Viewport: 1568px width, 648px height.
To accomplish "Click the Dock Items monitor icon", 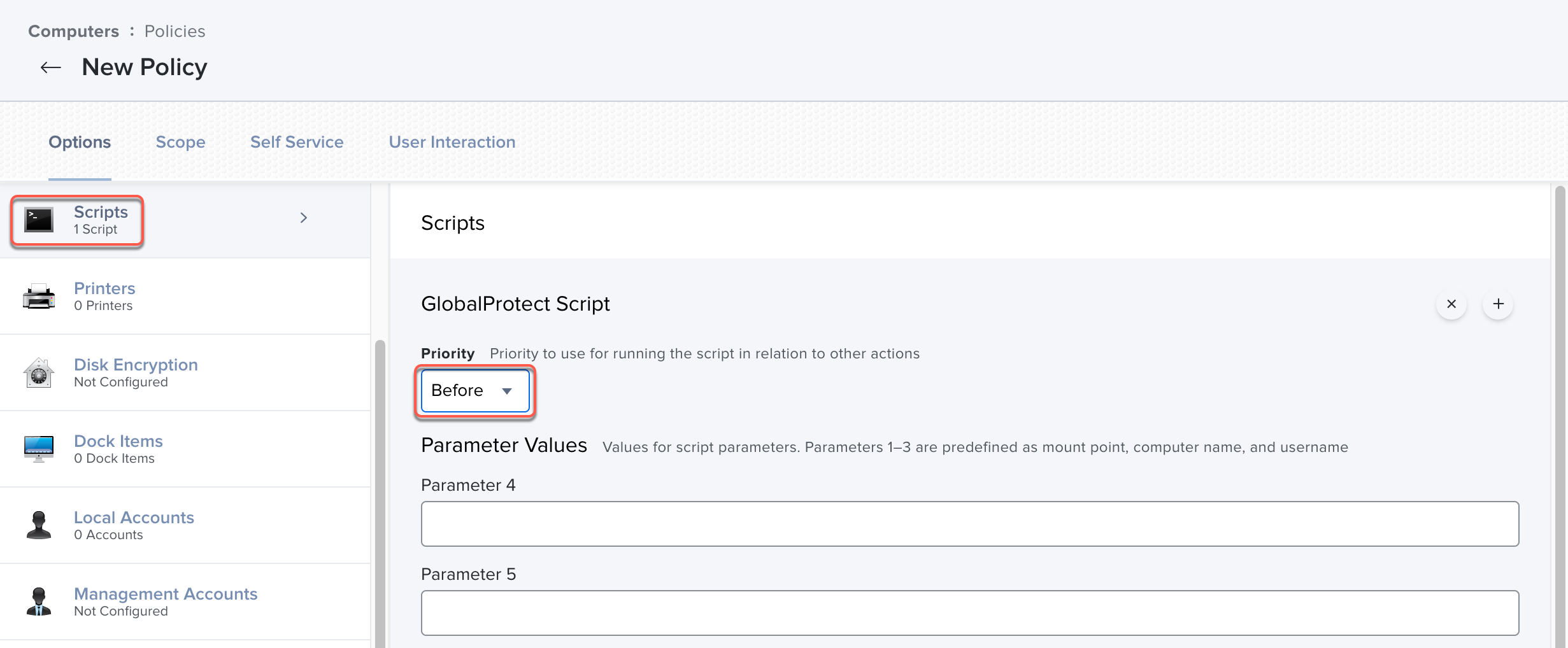I will [x=39, y=449].
